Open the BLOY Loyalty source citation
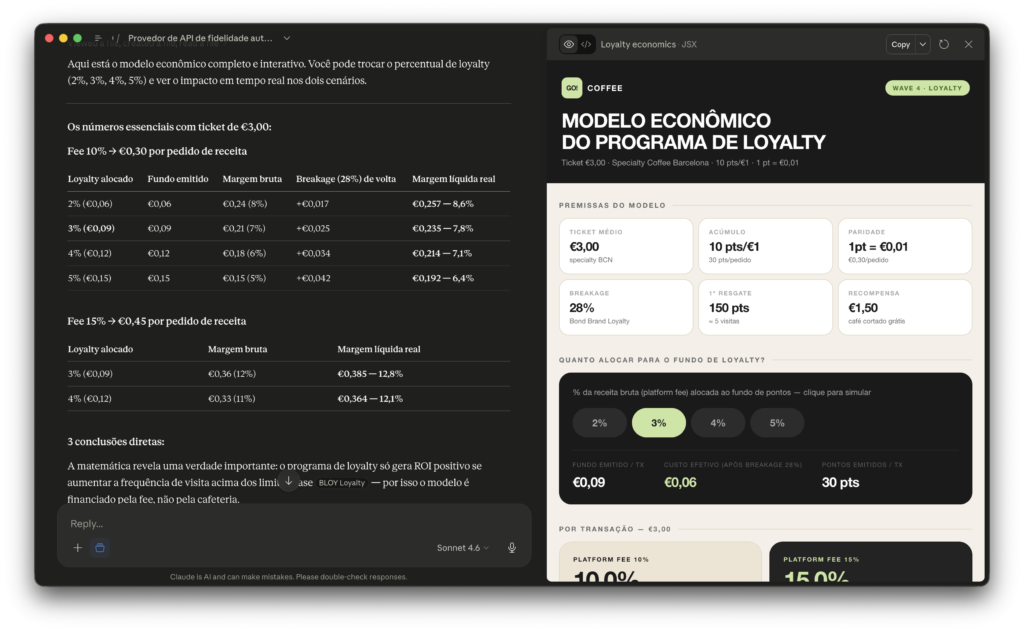Image resolution: width=1024 pixels, height=632 pixels. (x=342, y=483)
